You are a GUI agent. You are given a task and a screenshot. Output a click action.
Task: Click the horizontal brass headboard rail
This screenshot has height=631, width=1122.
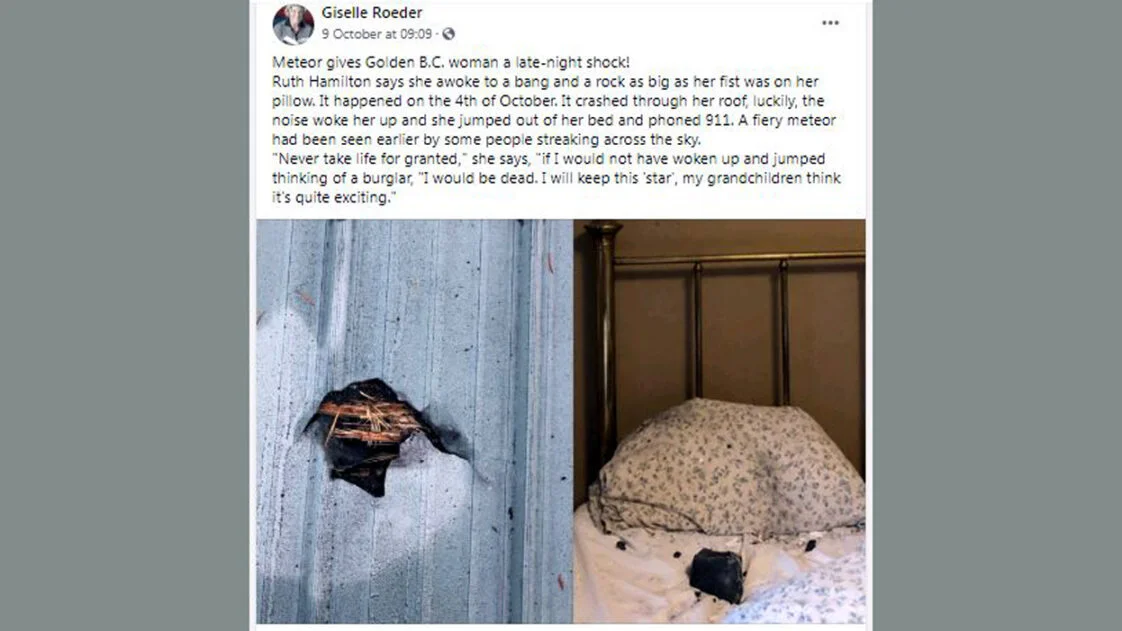739,258
